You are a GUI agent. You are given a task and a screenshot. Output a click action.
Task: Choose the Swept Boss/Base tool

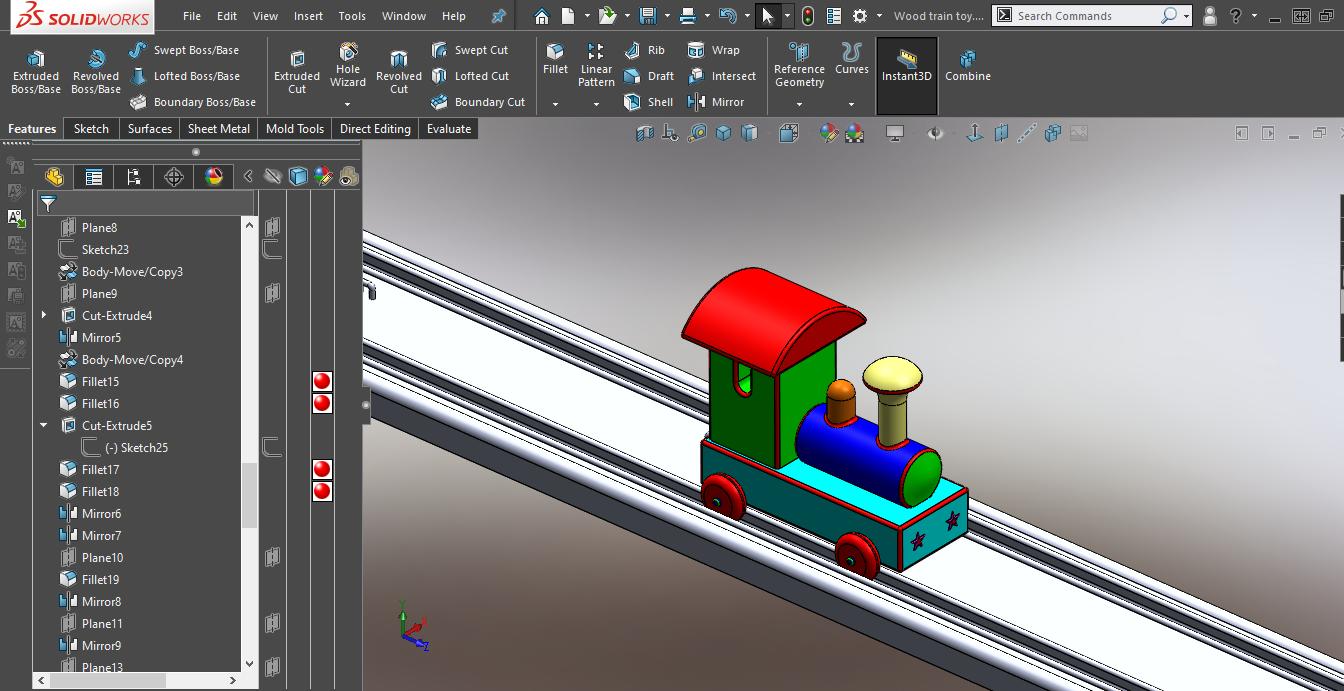(184, 50)
